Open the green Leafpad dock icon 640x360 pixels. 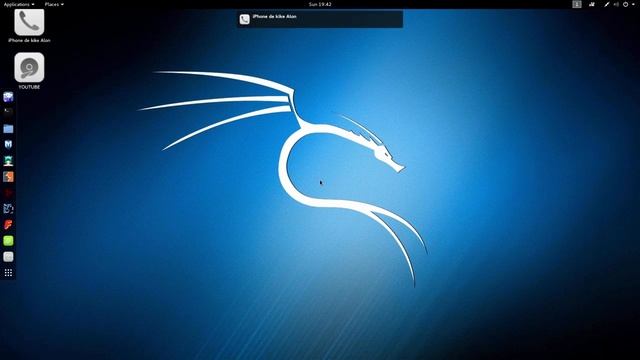[x=8, y=241]
